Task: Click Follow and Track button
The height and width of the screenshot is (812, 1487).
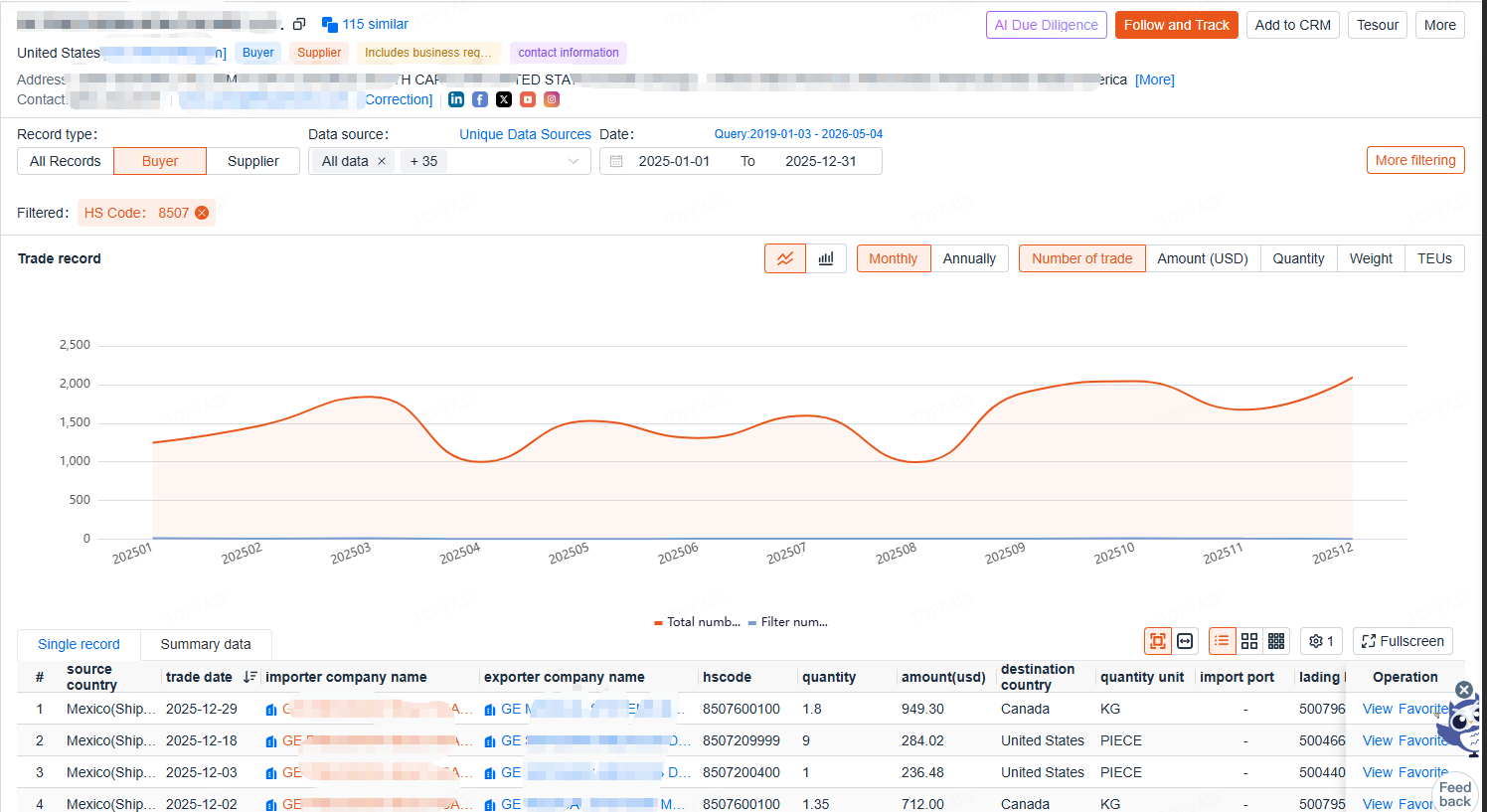Action: tap(1177, 25)
